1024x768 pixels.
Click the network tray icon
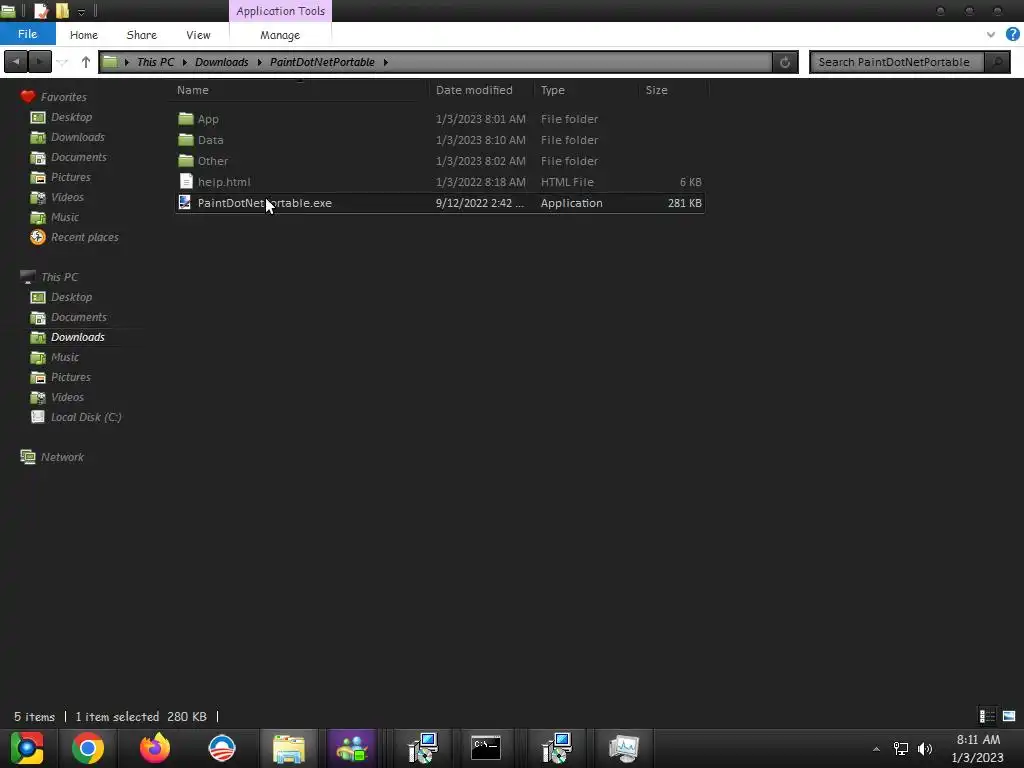(x=901, y=749)
